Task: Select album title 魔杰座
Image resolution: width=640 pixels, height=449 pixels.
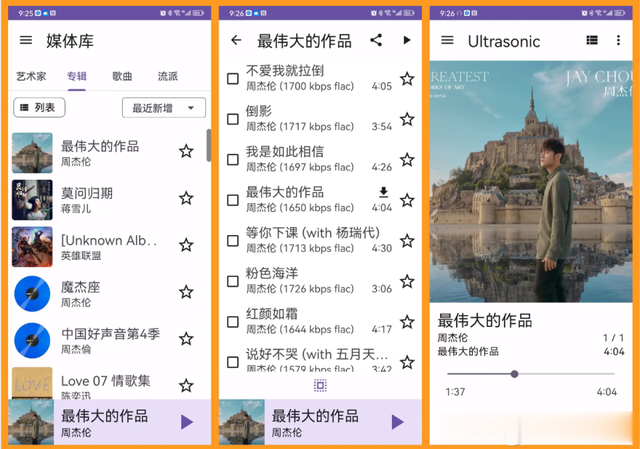Action: coord(80,287)
